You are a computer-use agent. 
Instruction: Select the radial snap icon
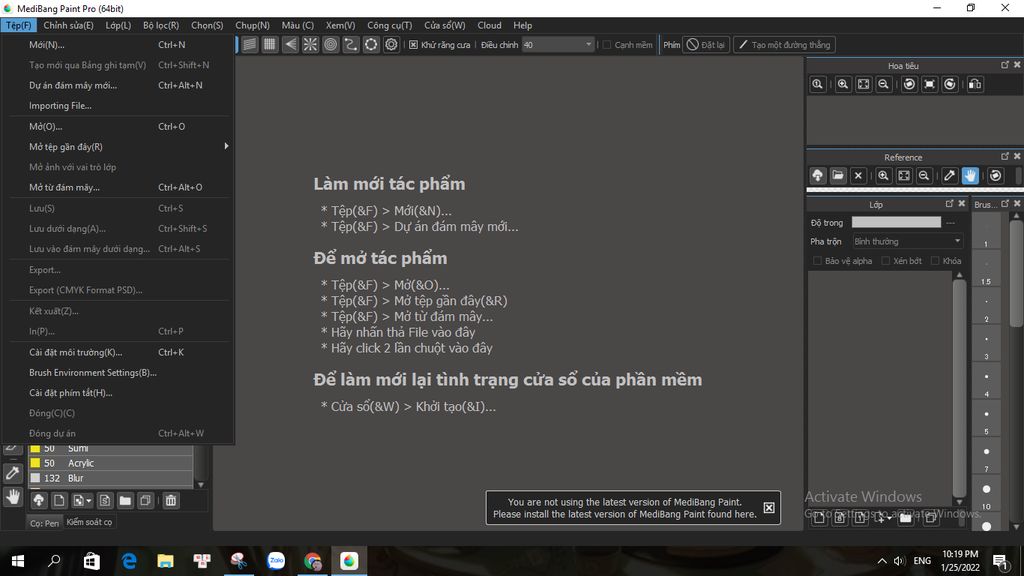310,44
